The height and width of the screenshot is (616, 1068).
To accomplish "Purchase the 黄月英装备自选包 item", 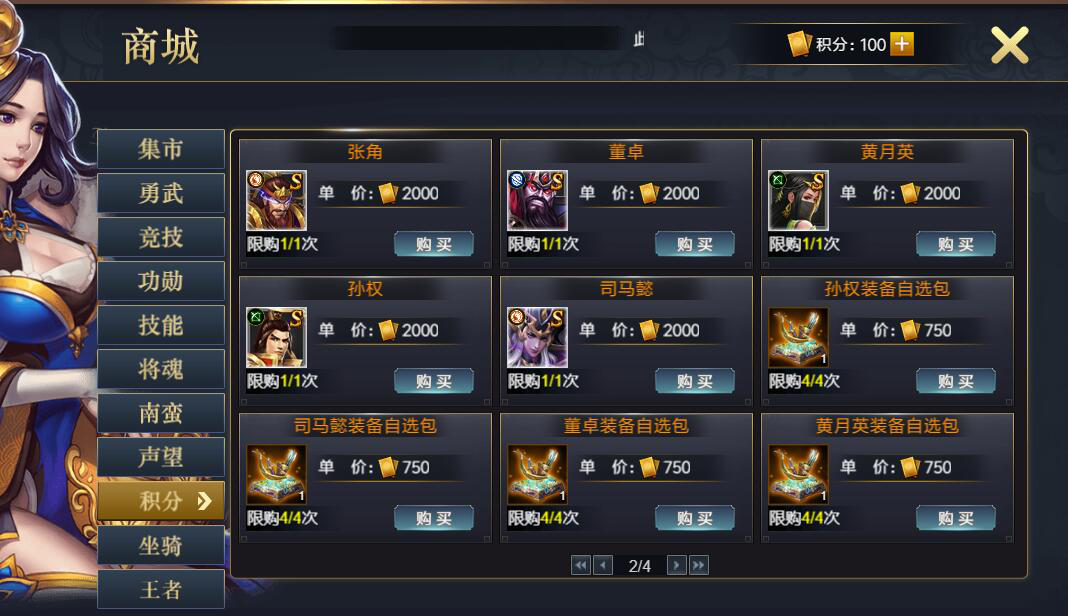I will tap(956, 518).
